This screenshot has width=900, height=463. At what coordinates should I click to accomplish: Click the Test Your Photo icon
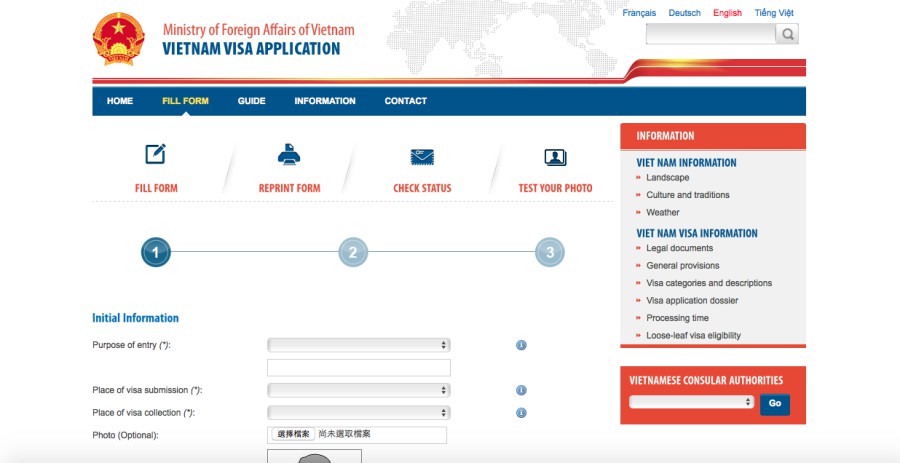[x=555, y=157]
